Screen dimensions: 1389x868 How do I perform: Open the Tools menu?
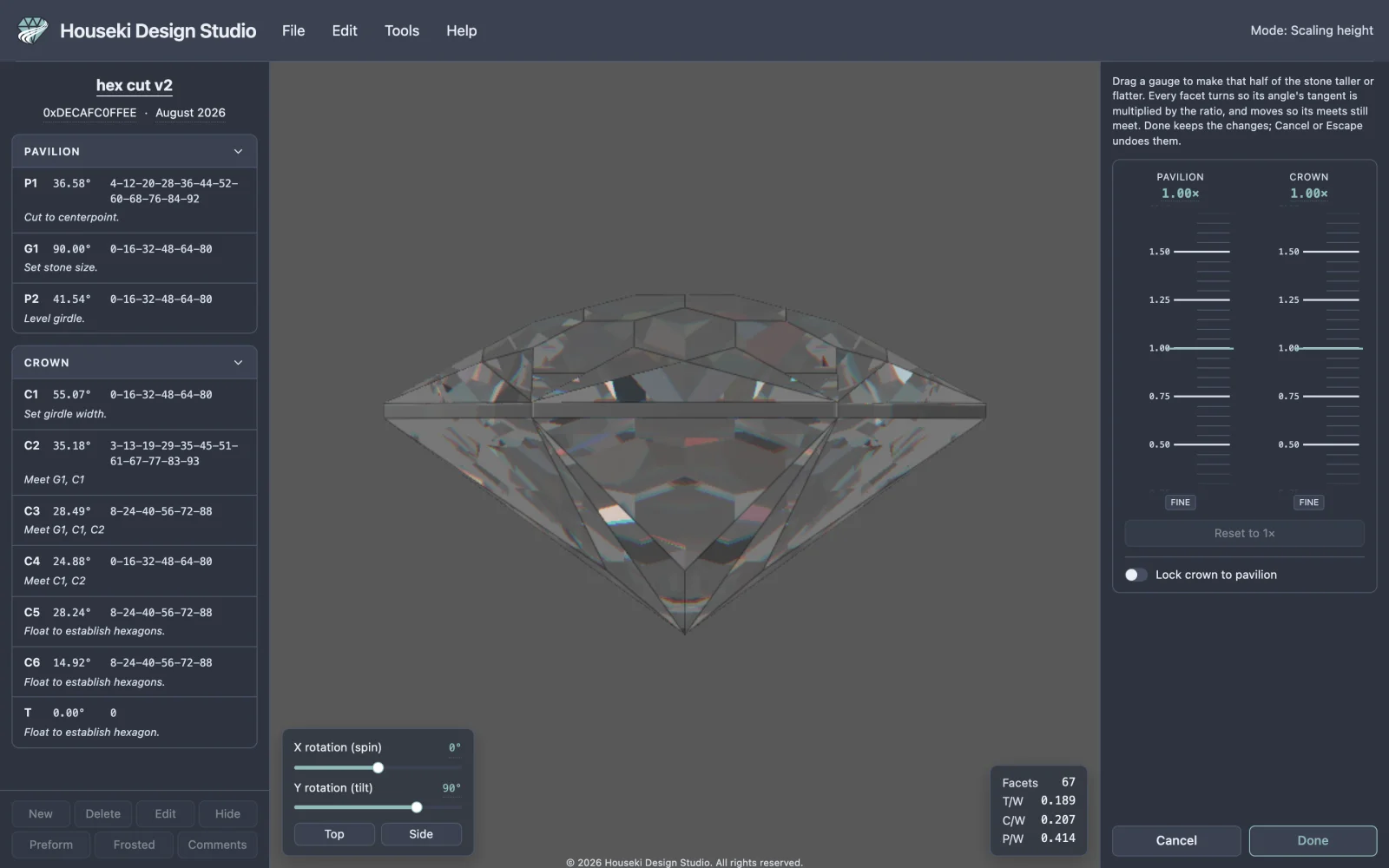click(x=402, y=30)
